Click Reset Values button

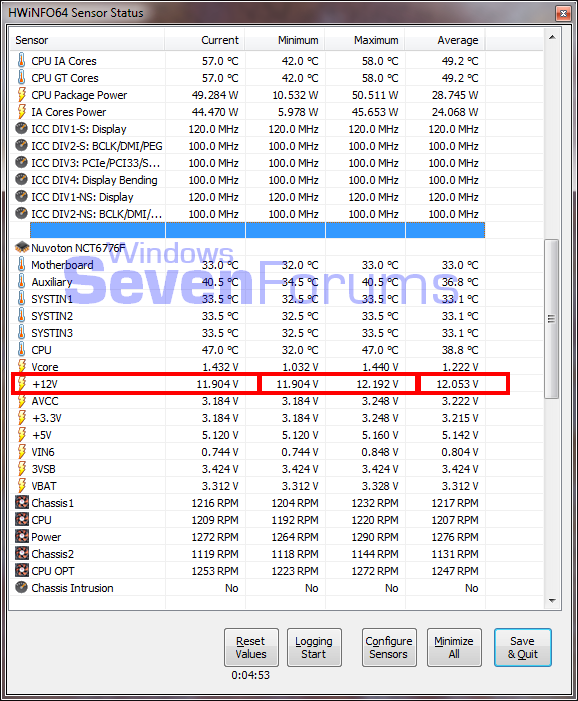click(x=251, y=647)
